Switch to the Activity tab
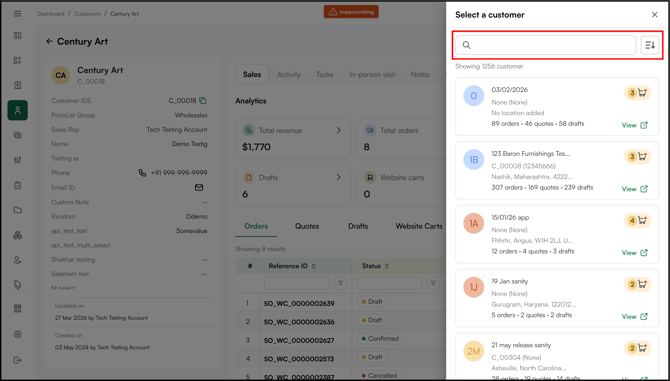The width and height of the screenshot is (670, 381). pos(289,74)
